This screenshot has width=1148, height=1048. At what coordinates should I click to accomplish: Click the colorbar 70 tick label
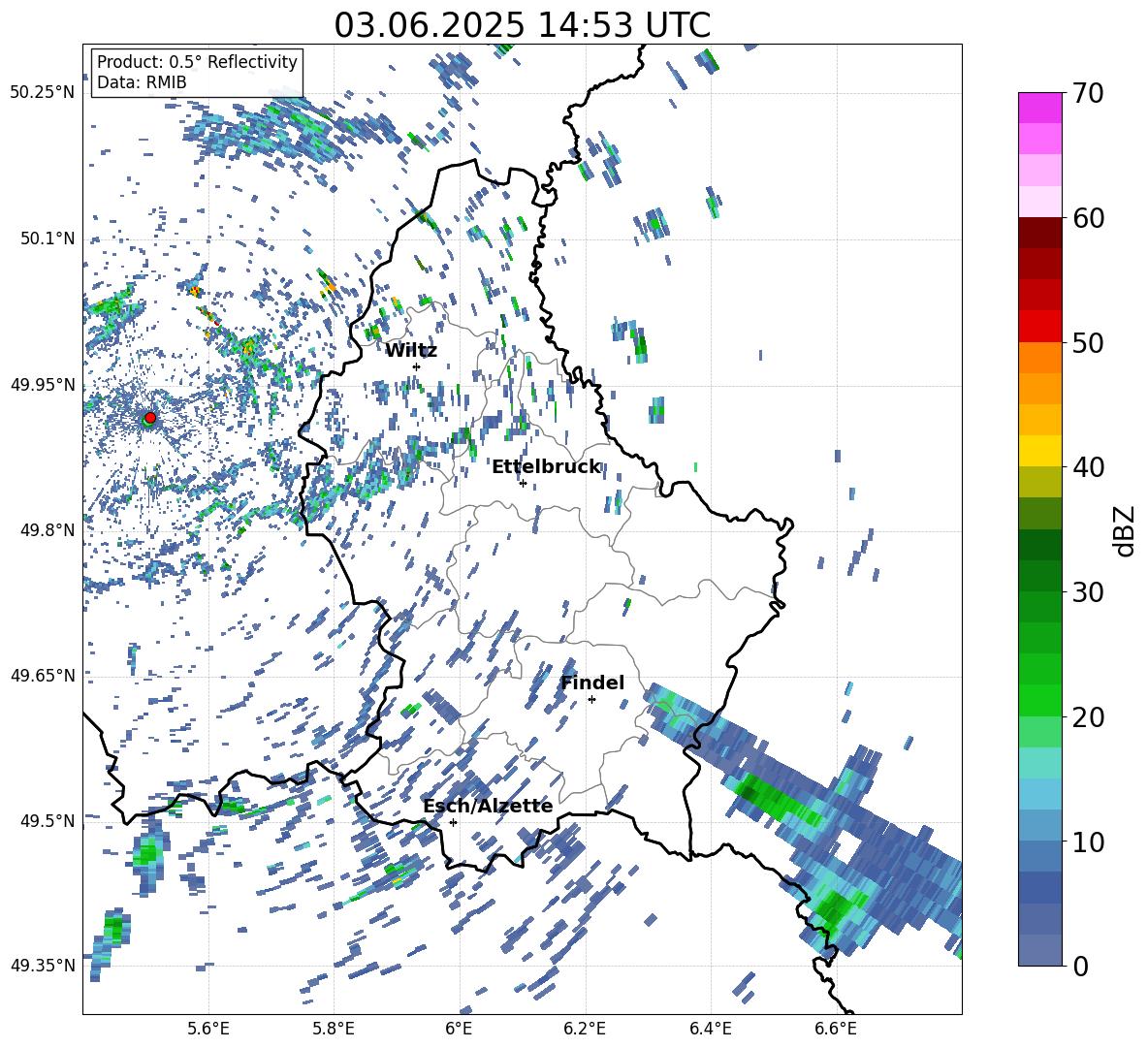pos(1088,93)
